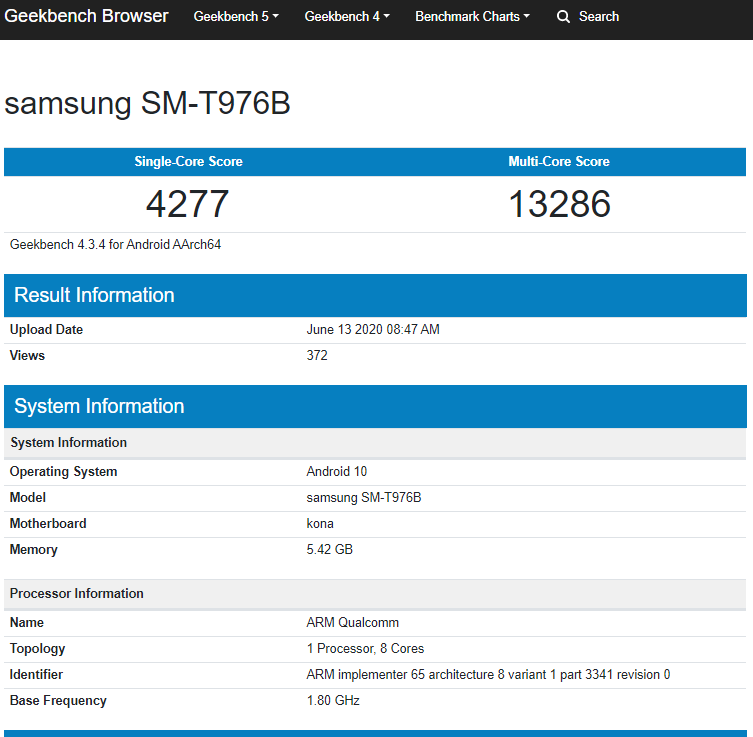Screen dimensions: 753x737
Task: Select the multi-core value 13286
Action: click(x=559, y=204)
